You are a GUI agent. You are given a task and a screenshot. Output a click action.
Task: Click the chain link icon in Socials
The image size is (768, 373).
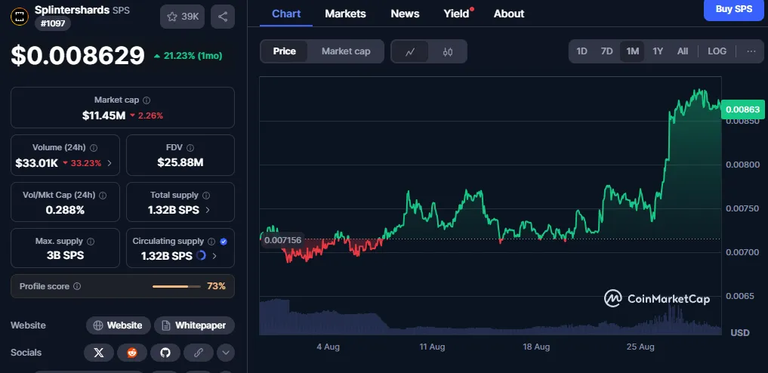198,352
